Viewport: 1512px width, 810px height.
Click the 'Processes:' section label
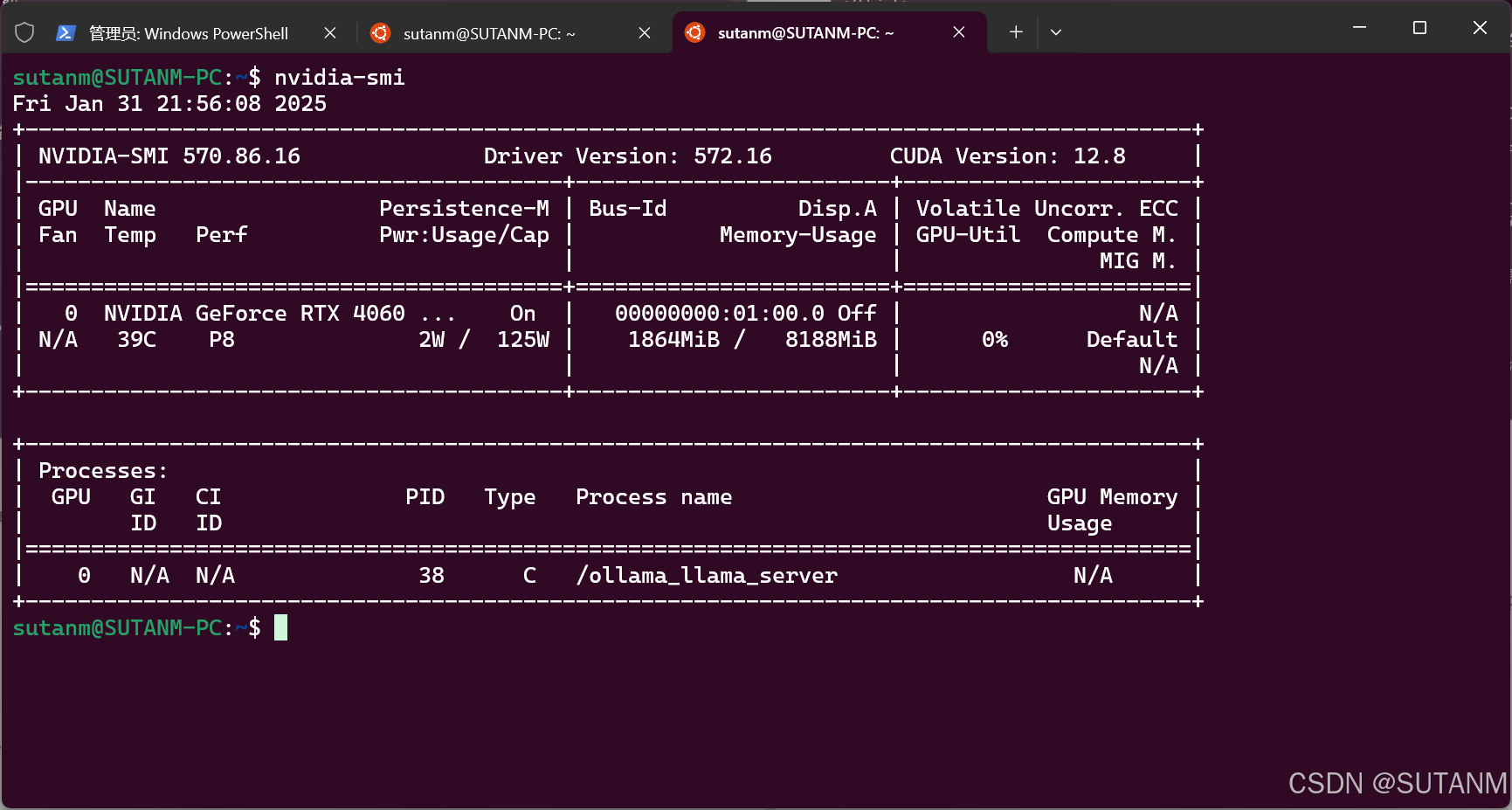(x=103, y=471)
